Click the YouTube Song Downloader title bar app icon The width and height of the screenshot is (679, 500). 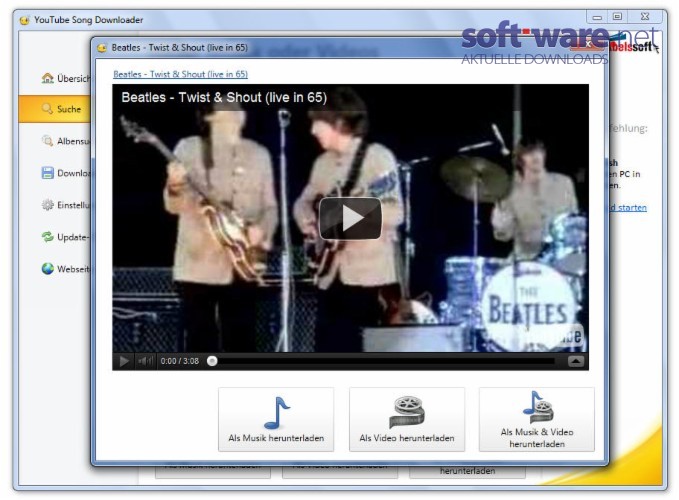click(25, 20)
